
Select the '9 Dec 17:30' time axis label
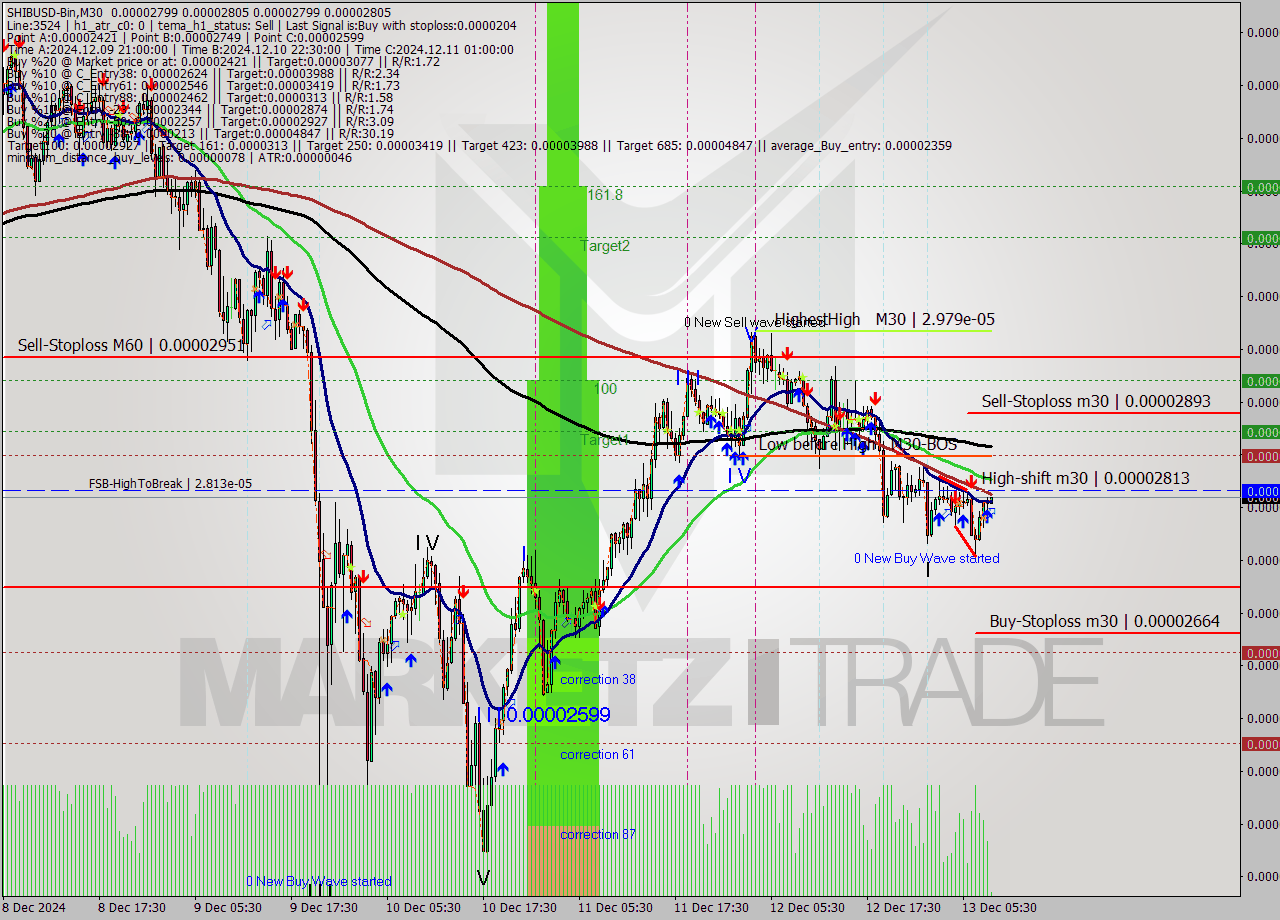click(324, 908)
